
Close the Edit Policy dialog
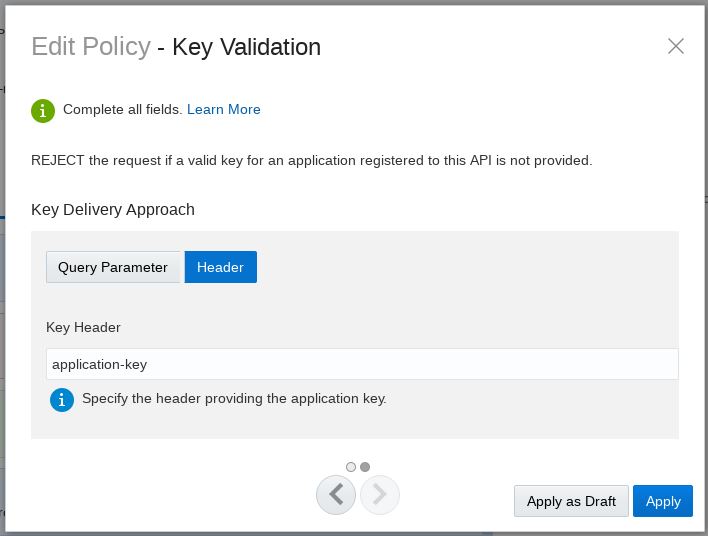pyautogui.click(x=676, y=46)
